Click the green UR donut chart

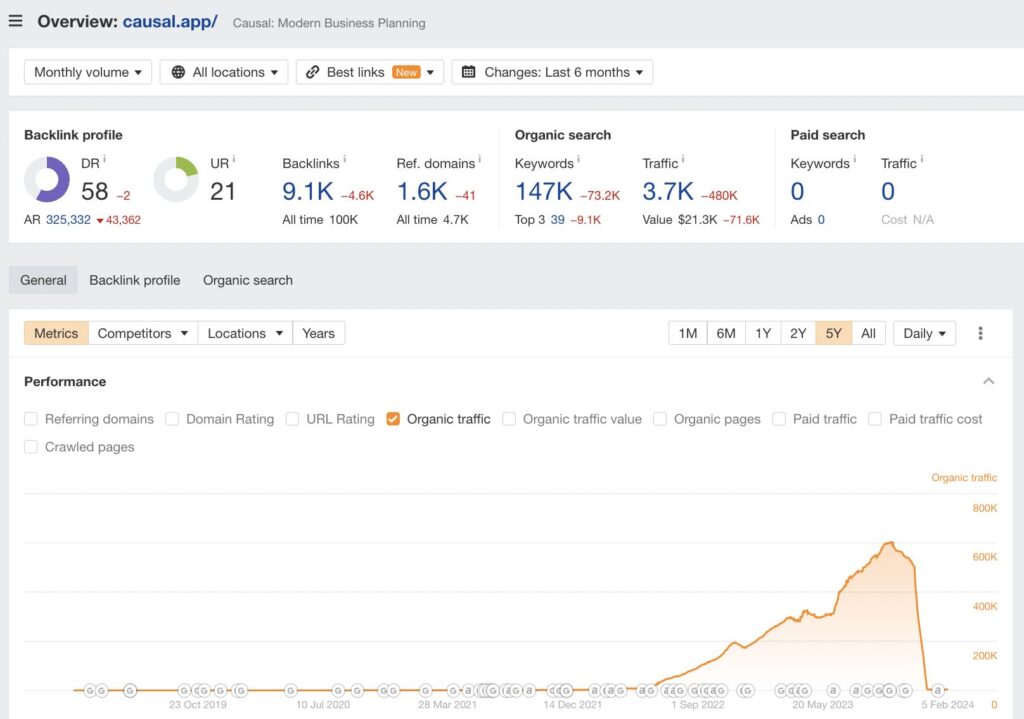176,179
